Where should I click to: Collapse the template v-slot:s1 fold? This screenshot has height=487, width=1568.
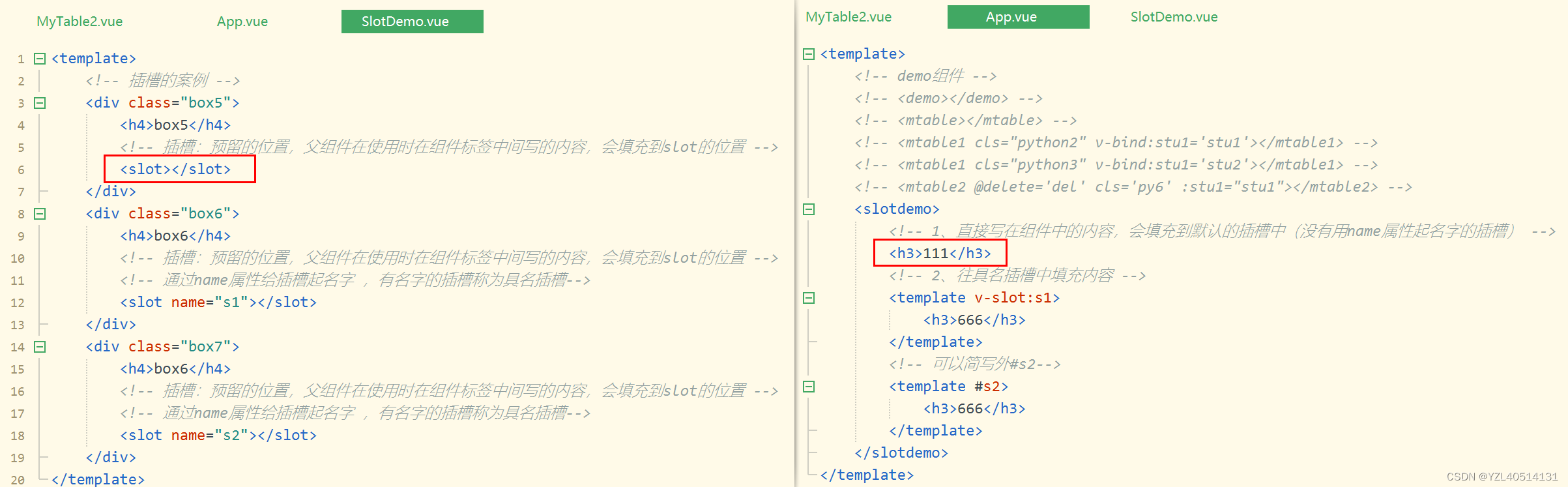[x=809, y=298]
